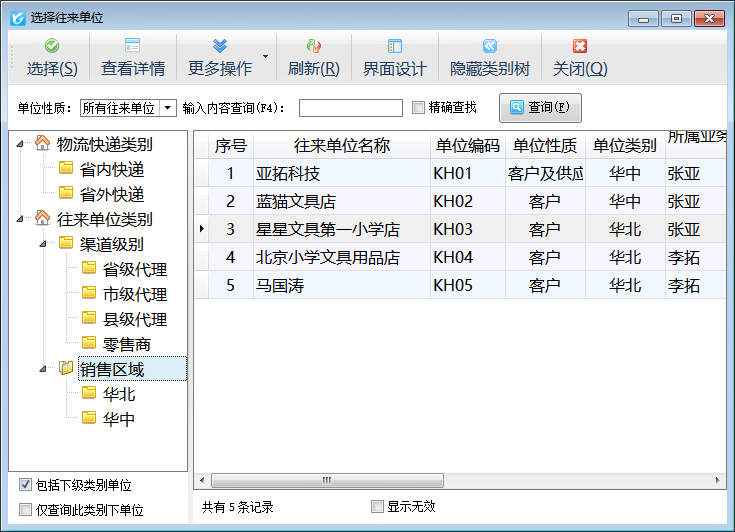Open dropdown arrow beside 更多操作

pyautogui.click(x=265, y=56)
